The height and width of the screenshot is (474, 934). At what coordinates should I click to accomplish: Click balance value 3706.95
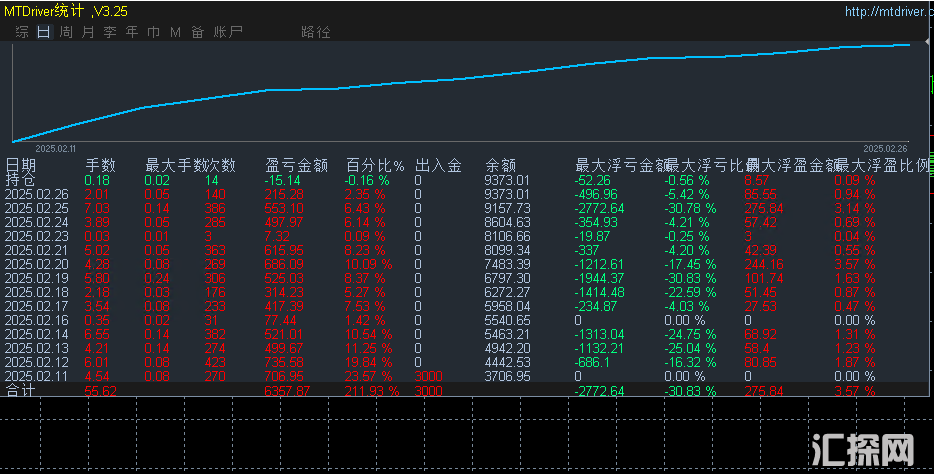(x=508, y=376)
